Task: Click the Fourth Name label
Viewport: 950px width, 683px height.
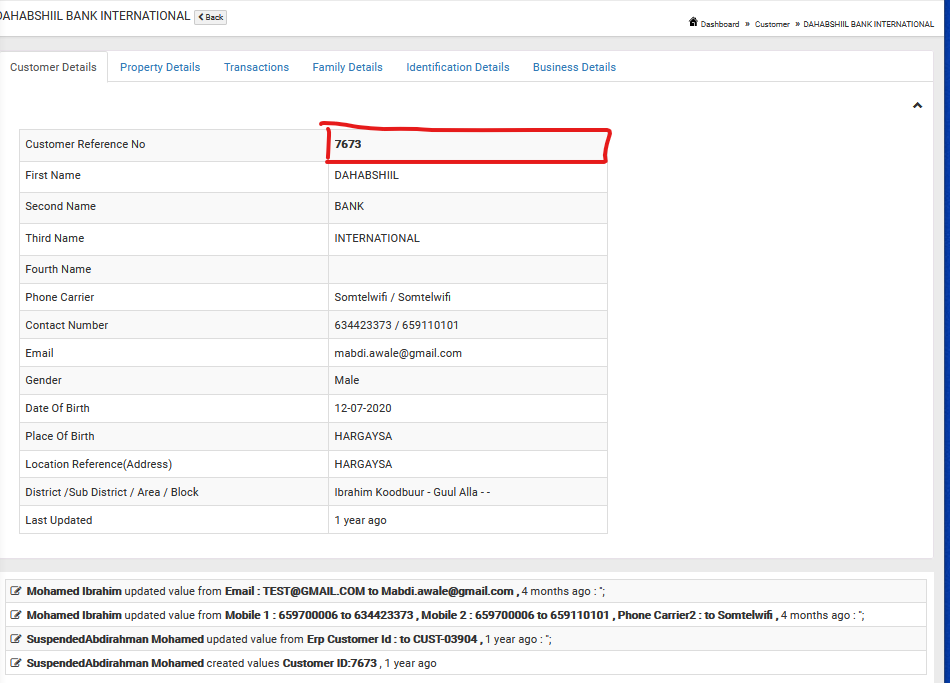Action: pos(58,269)
